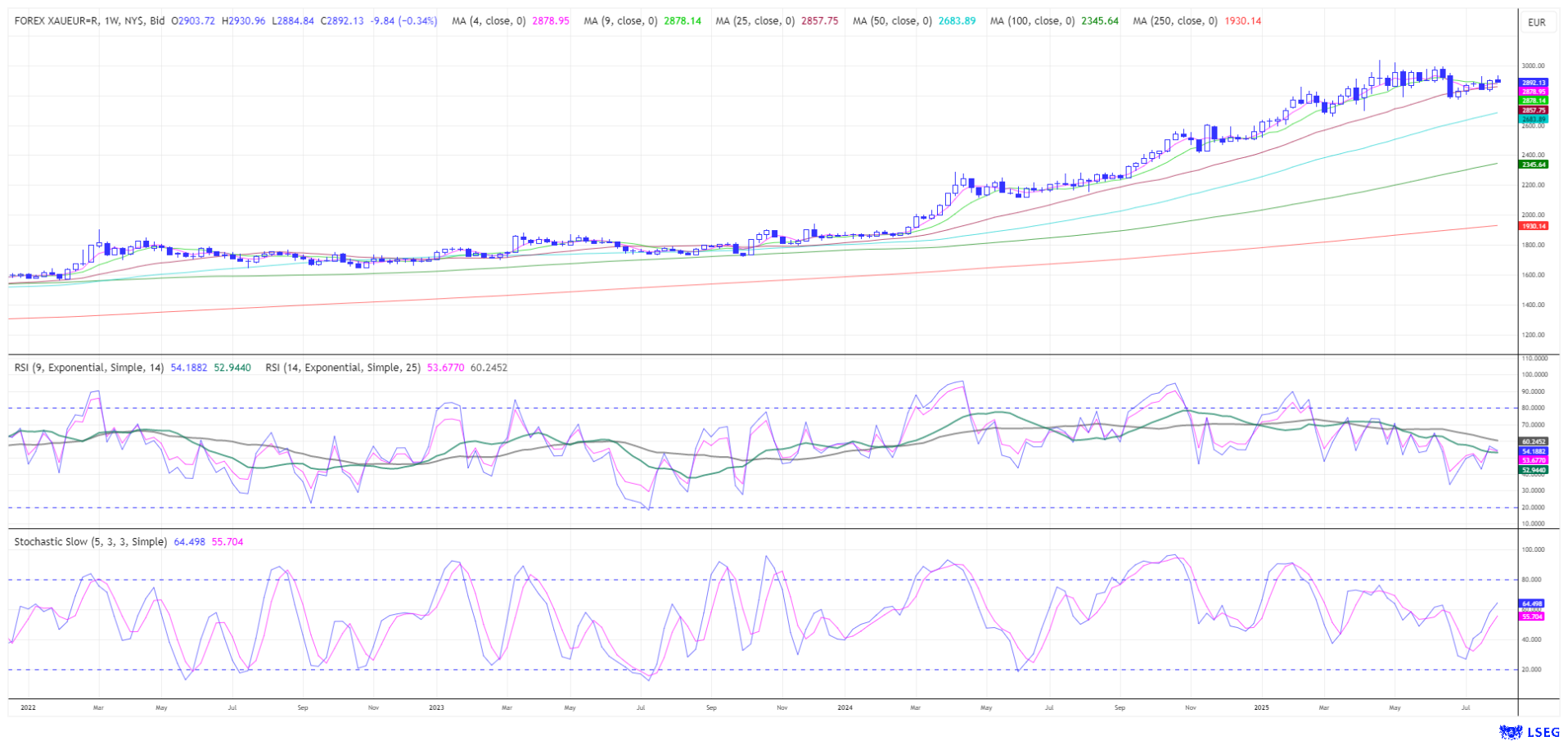Click the RSI (9, Exponential, Simple, 14) label
This screenshot has width=1568, height=741.
click(89, 368)
